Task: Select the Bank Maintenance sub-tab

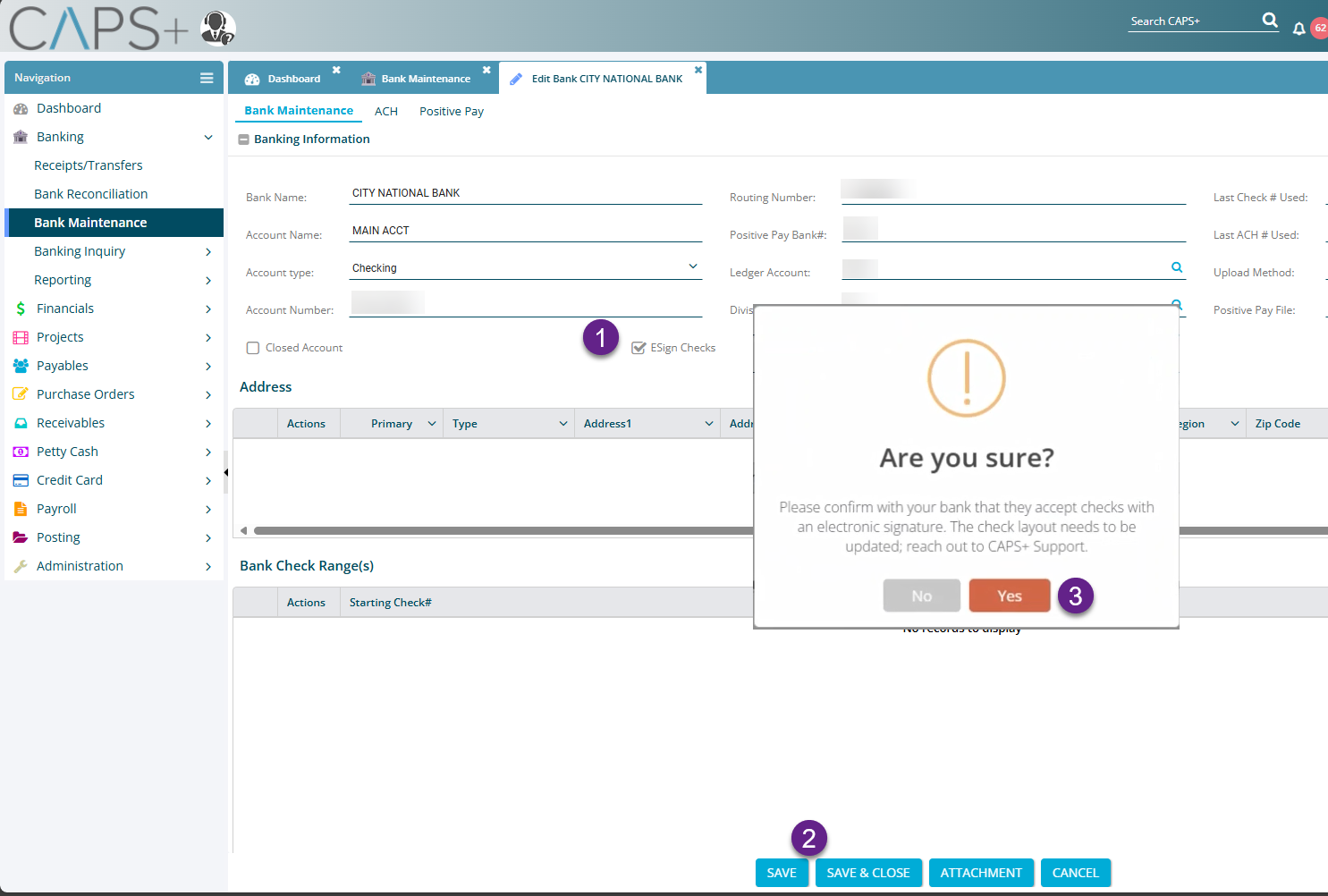Action: coord(299,110)
